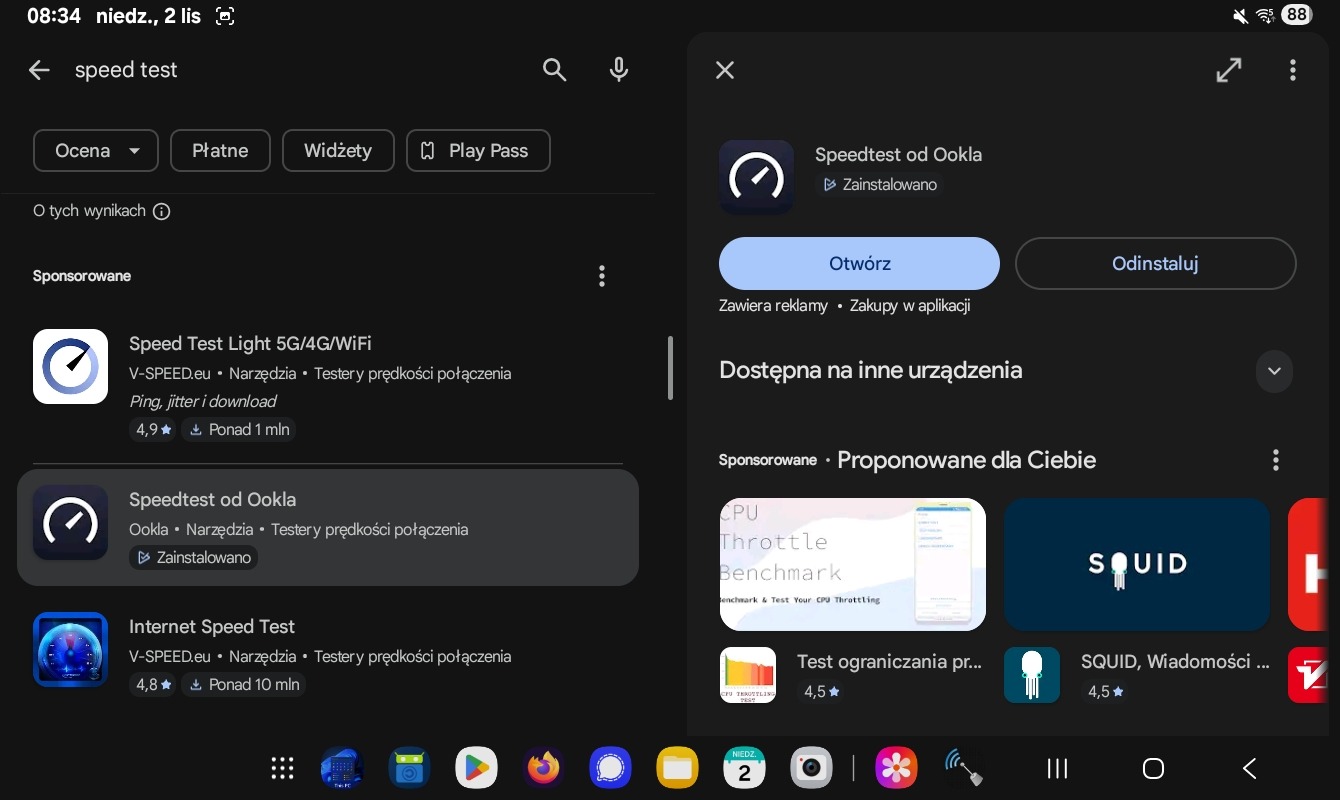Tap the voice search microphone icon
Screen dimensions: 1340x800
pos(619,69)
